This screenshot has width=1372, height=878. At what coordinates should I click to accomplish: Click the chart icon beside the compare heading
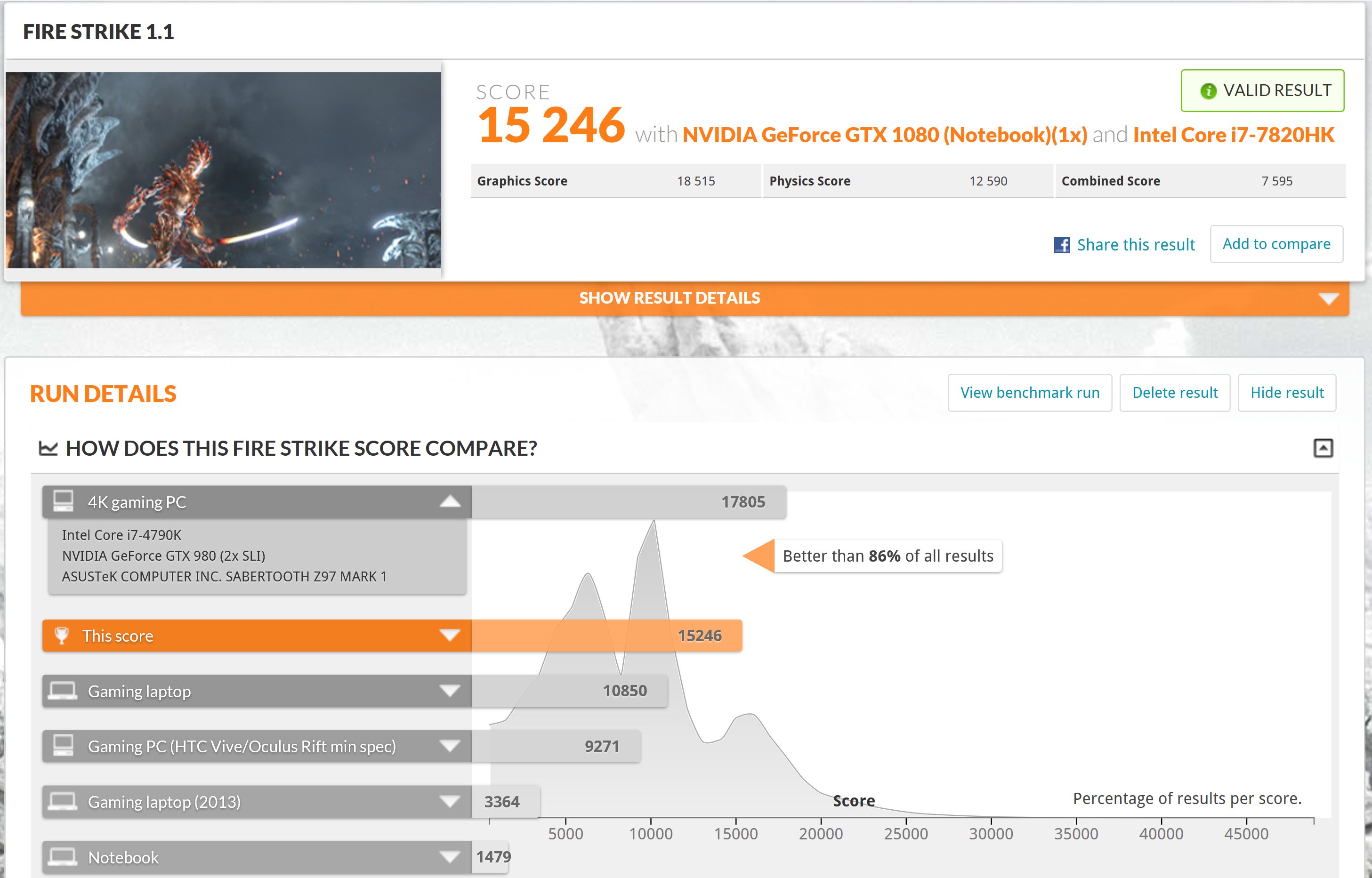(x=48, y=448)
